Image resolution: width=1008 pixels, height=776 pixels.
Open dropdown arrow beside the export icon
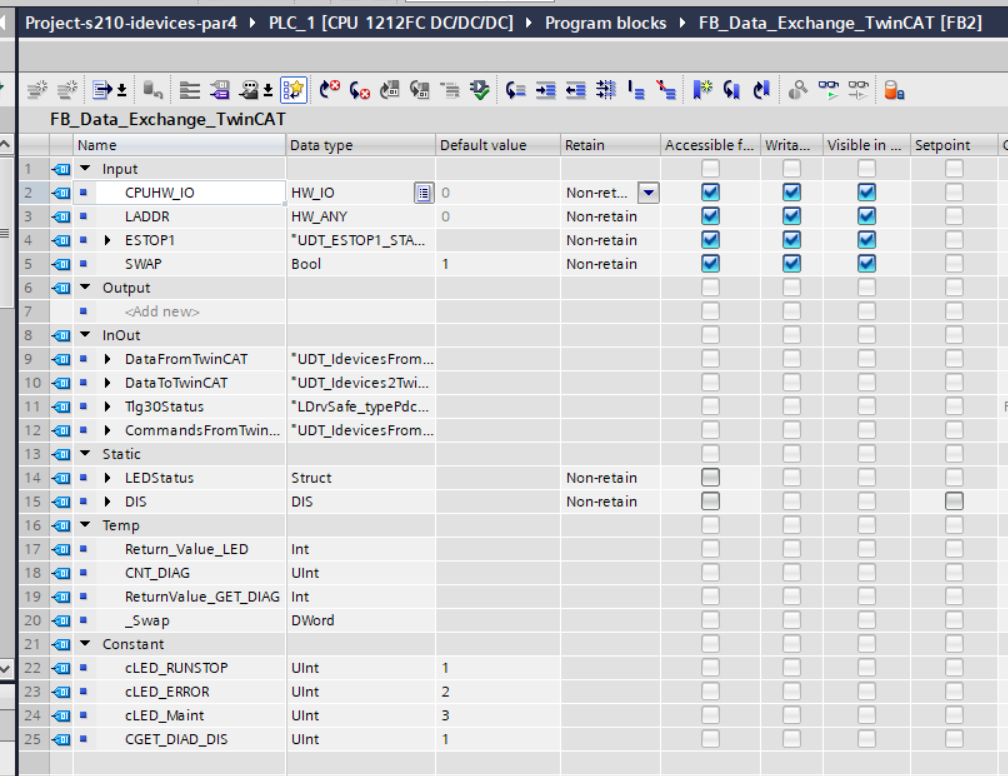122,90
